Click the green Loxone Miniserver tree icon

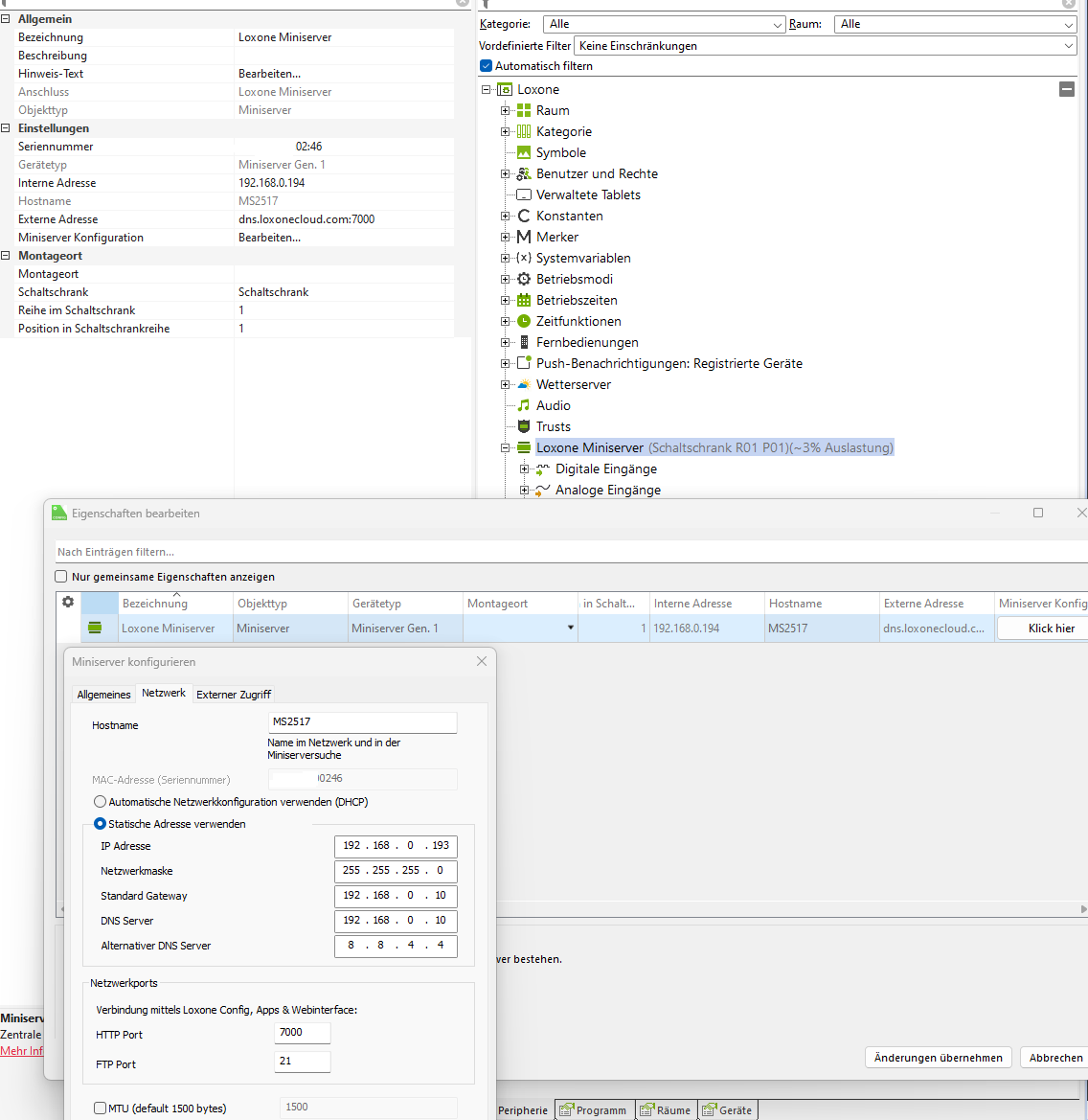click(x=524, y=447)
